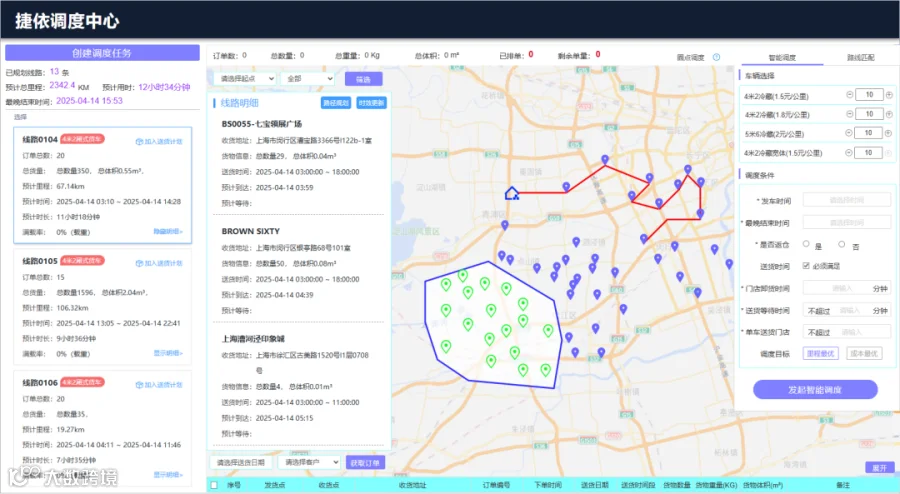Click the 发车时间 input field
900x494 pixels.
point(847,200)
